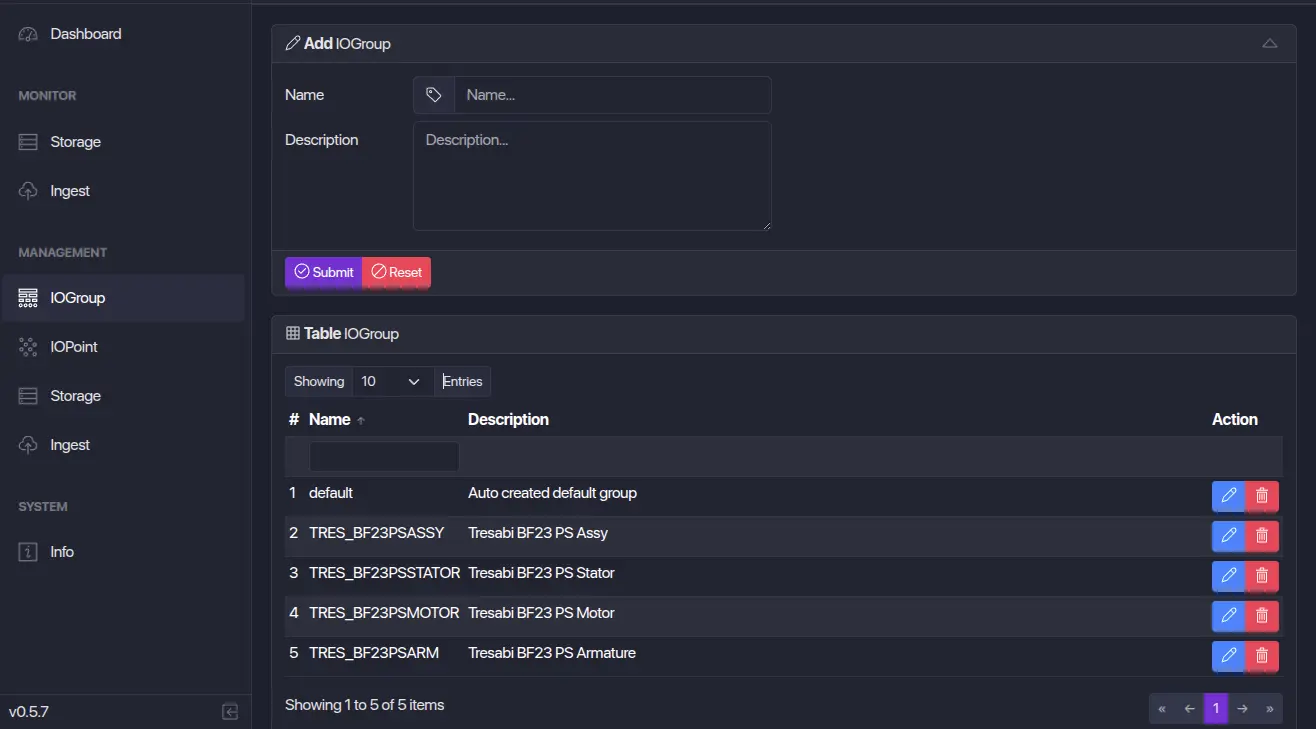This screenshot has width=1316, height=729.
Task: Delete the TRES_BF23PSMOTOR group
Action: [x=1262, y=615]
